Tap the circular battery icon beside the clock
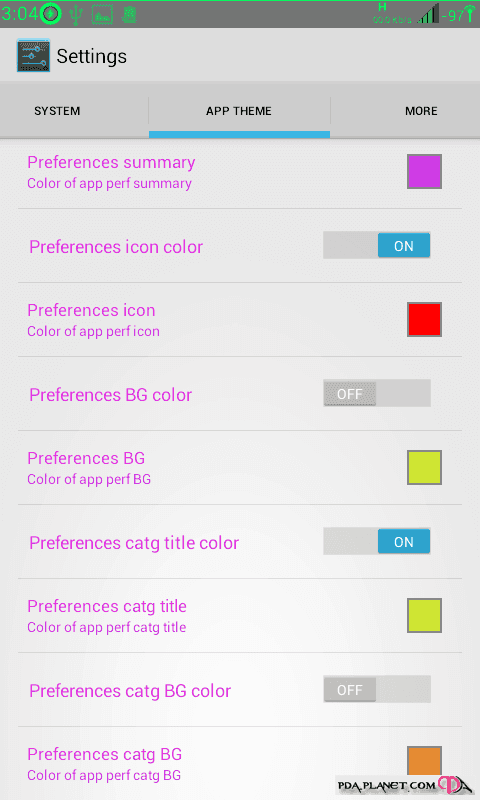 coord(50,14)
